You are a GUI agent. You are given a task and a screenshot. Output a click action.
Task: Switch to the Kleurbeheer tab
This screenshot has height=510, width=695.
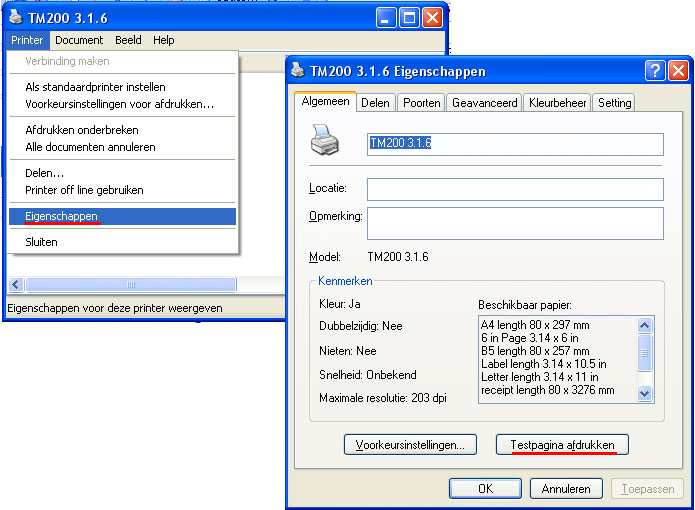pyautogui.click(x=557, y=103)
